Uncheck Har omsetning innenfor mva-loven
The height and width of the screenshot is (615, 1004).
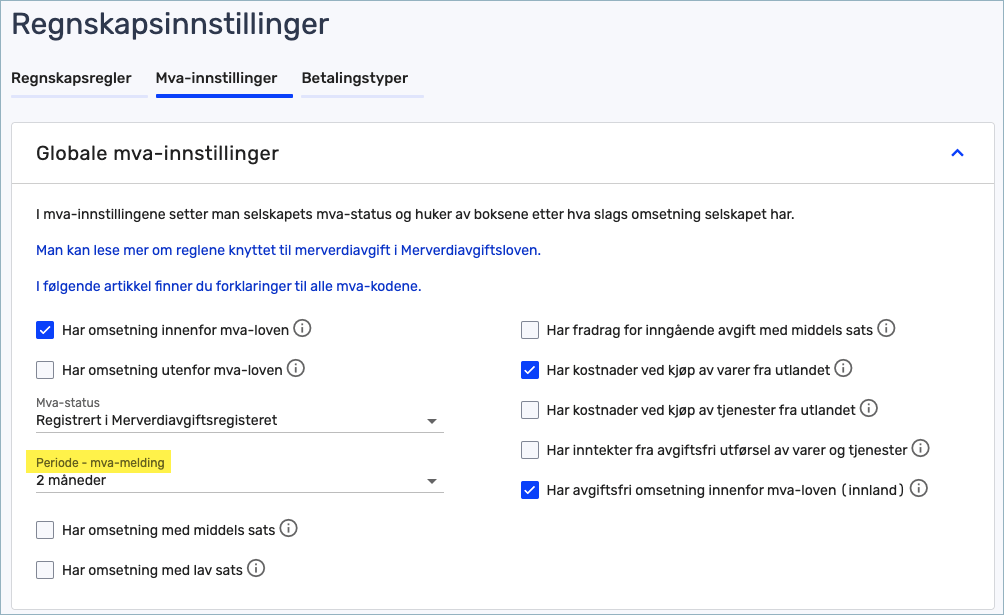45,331
